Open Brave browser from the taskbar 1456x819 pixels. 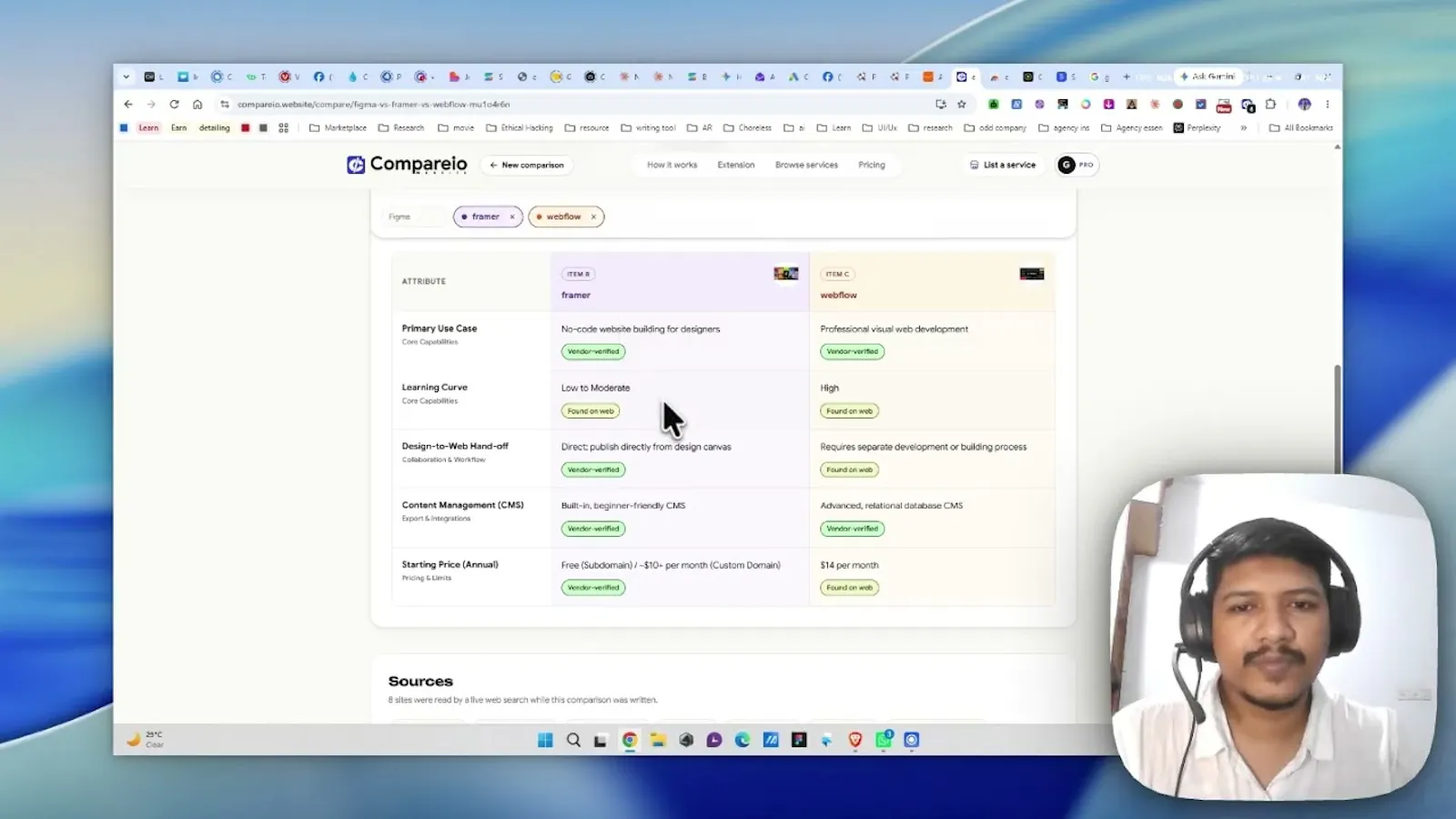[x=855, y=740]
